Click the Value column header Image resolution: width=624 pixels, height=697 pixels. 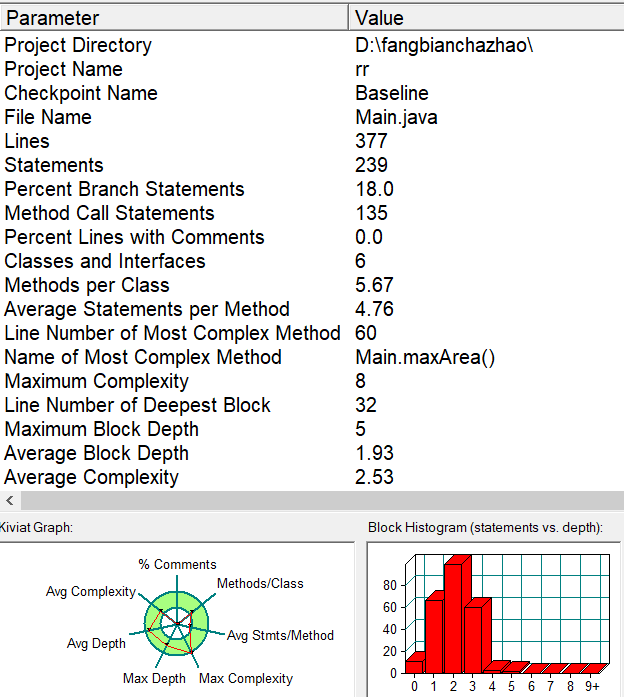coord(486,18)
